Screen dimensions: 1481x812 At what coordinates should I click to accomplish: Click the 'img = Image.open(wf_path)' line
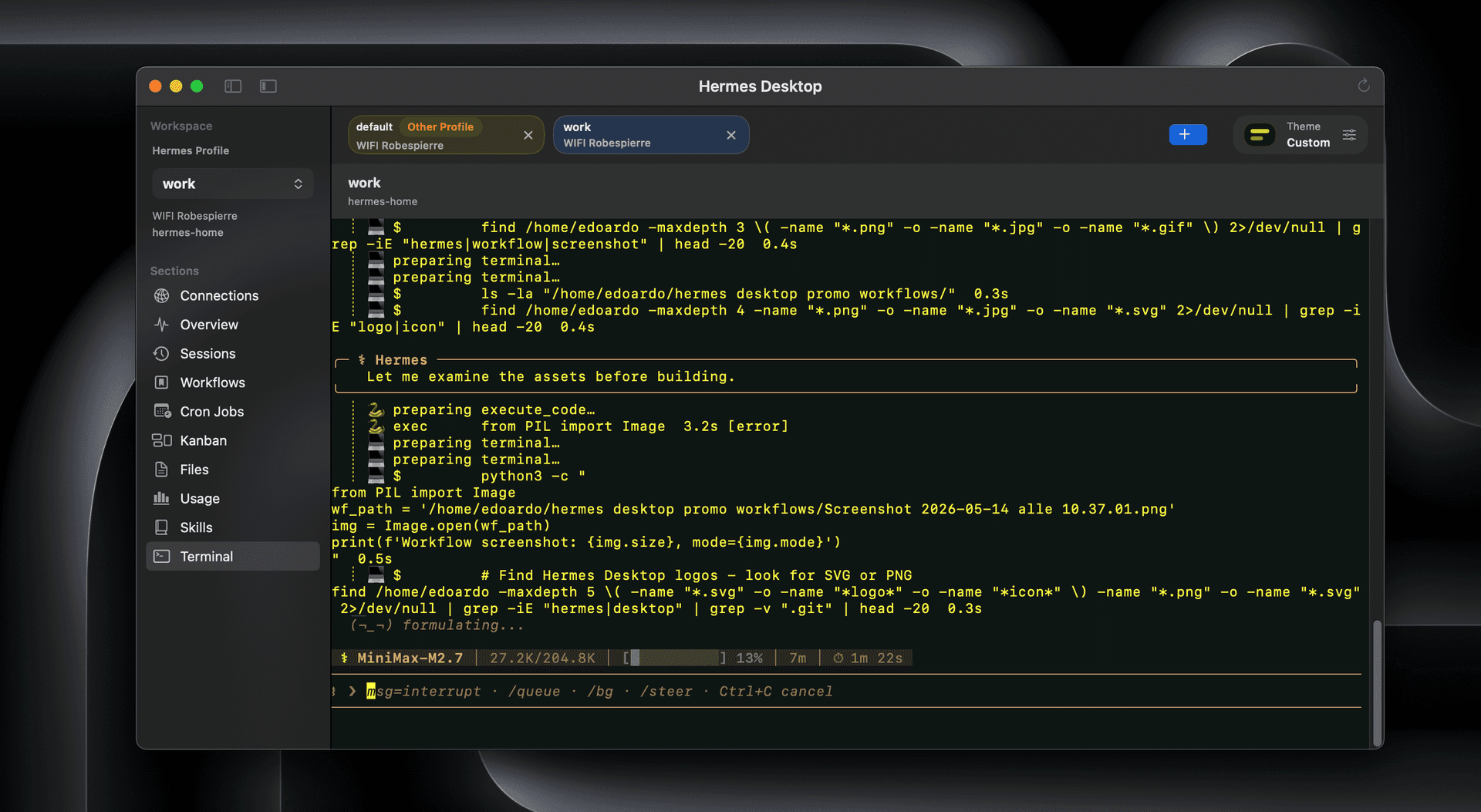[x=441, y=526]
